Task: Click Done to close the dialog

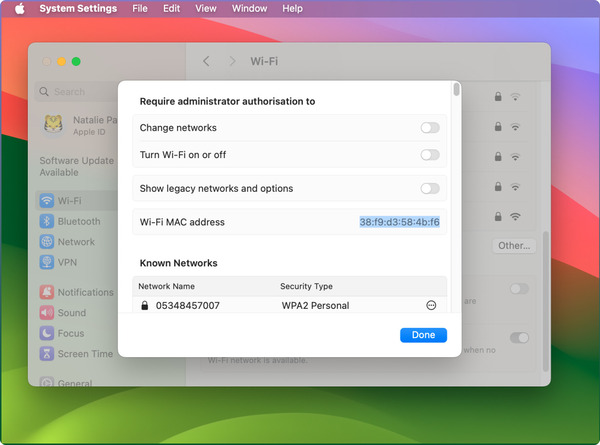Action: click(423, 335)
